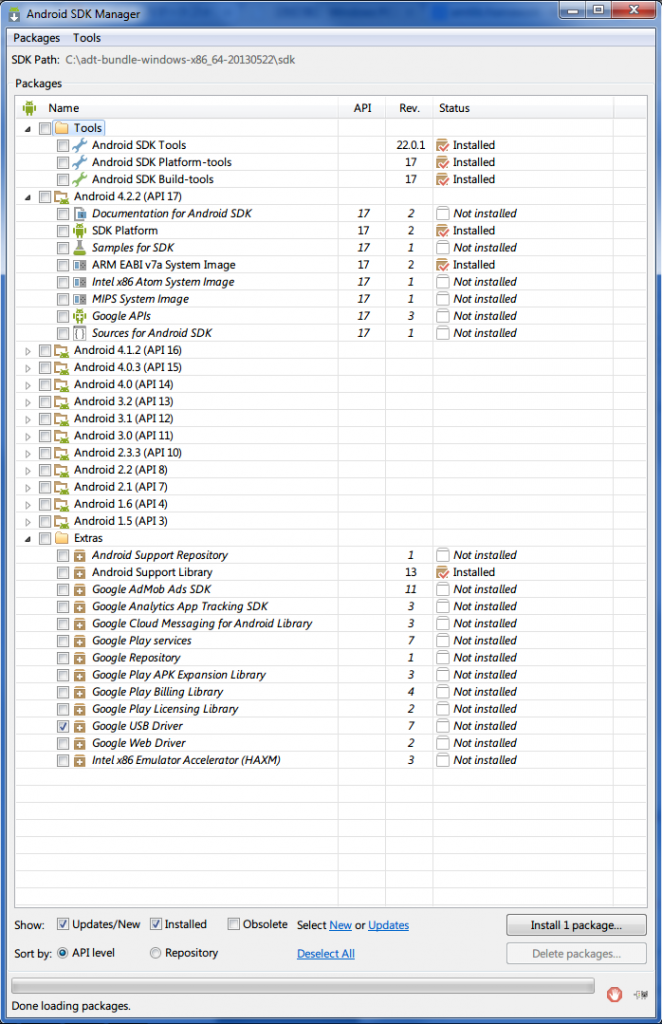Expand the Android 4.1.2 (API 16) node
Image resolution: width=662 pixels, height=1024 pixels.
27,350
